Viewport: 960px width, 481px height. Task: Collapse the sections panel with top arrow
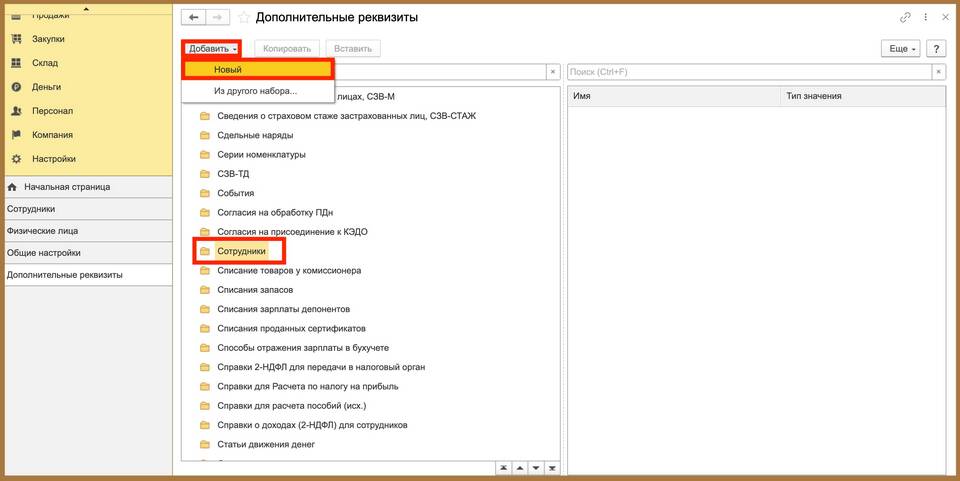[85, 8]
